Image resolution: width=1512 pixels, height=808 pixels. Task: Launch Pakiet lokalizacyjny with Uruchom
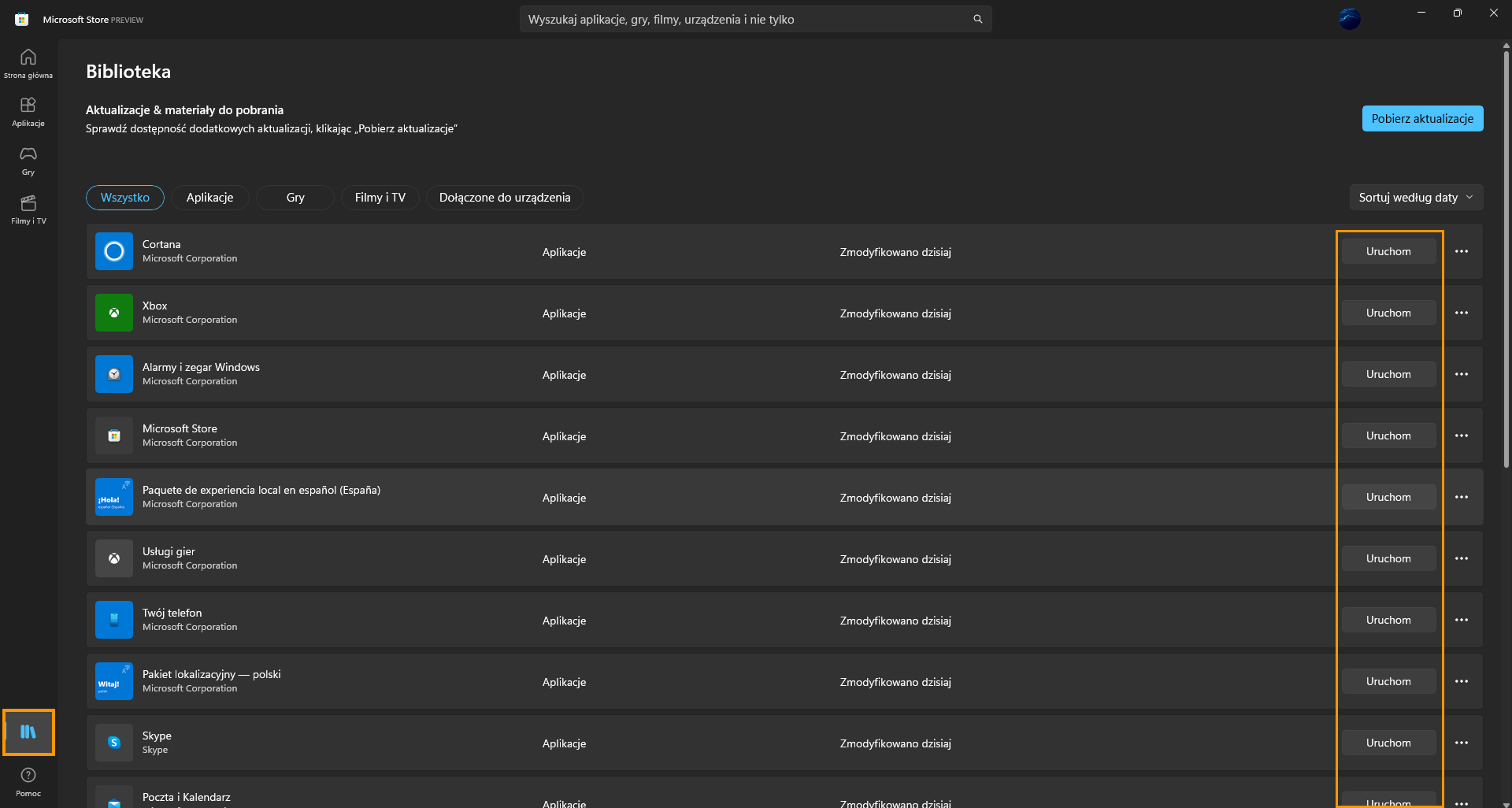pos(1388,681)
